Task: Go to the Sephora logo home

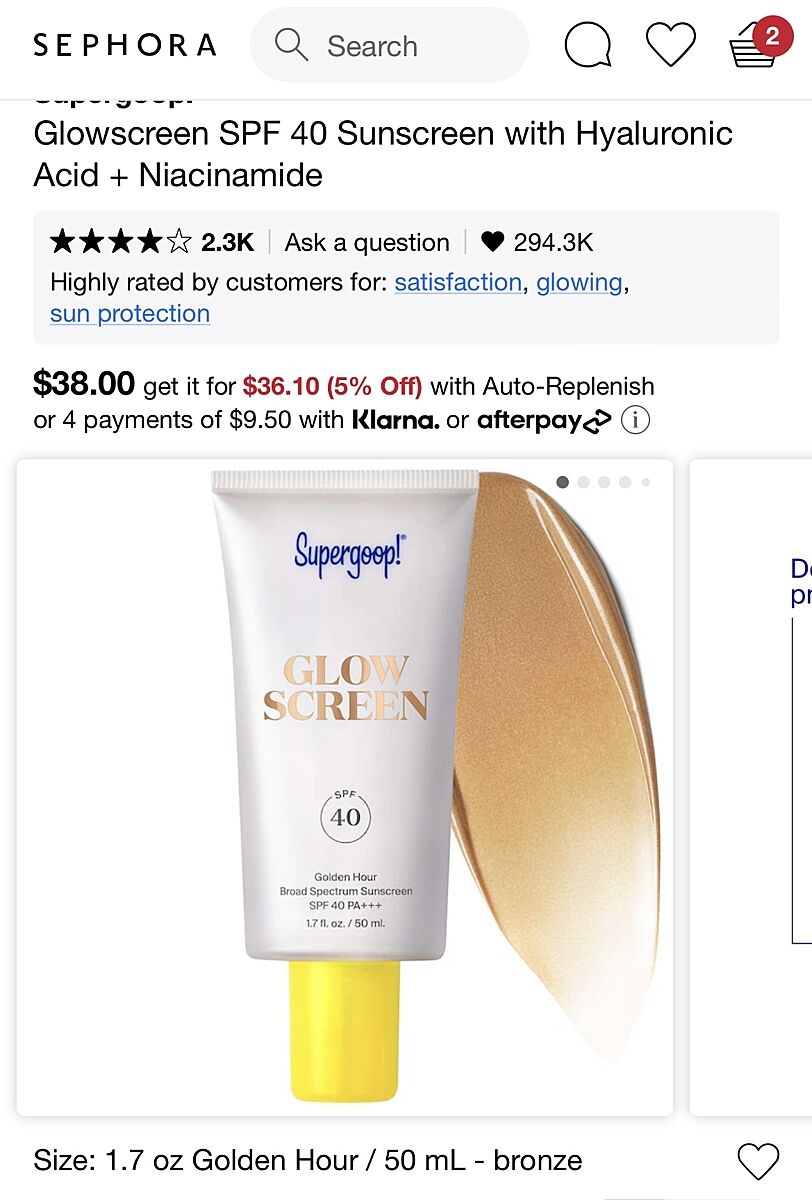Action: click(125, 45)
